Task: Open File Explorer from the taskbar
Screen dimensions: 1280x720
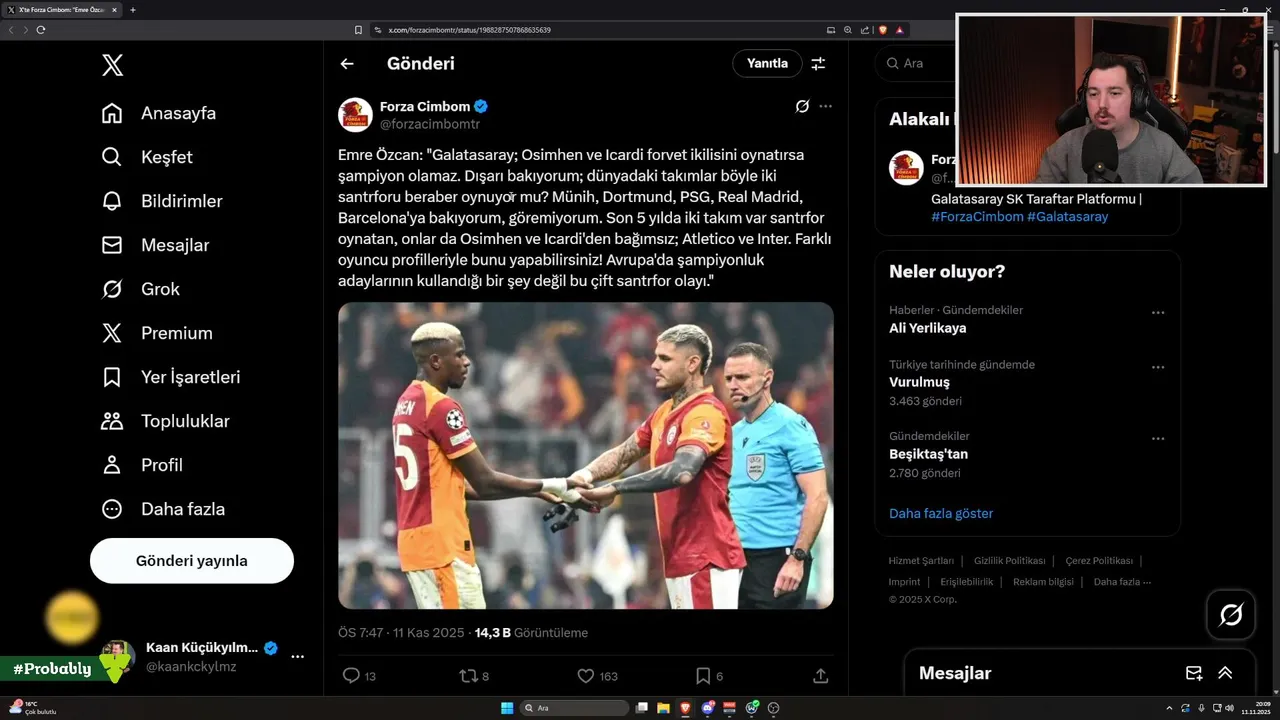Action: (x=664, y=708)
